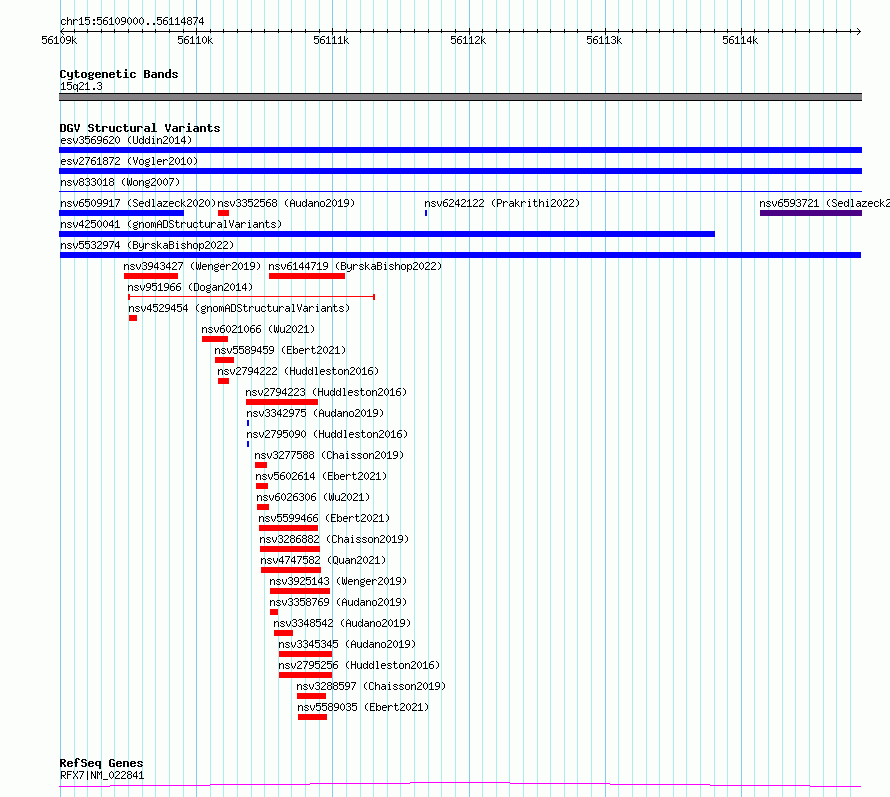
Task: Open the nsv3286882 (Chaisson2019) label
Action: (x=334, y=539)
